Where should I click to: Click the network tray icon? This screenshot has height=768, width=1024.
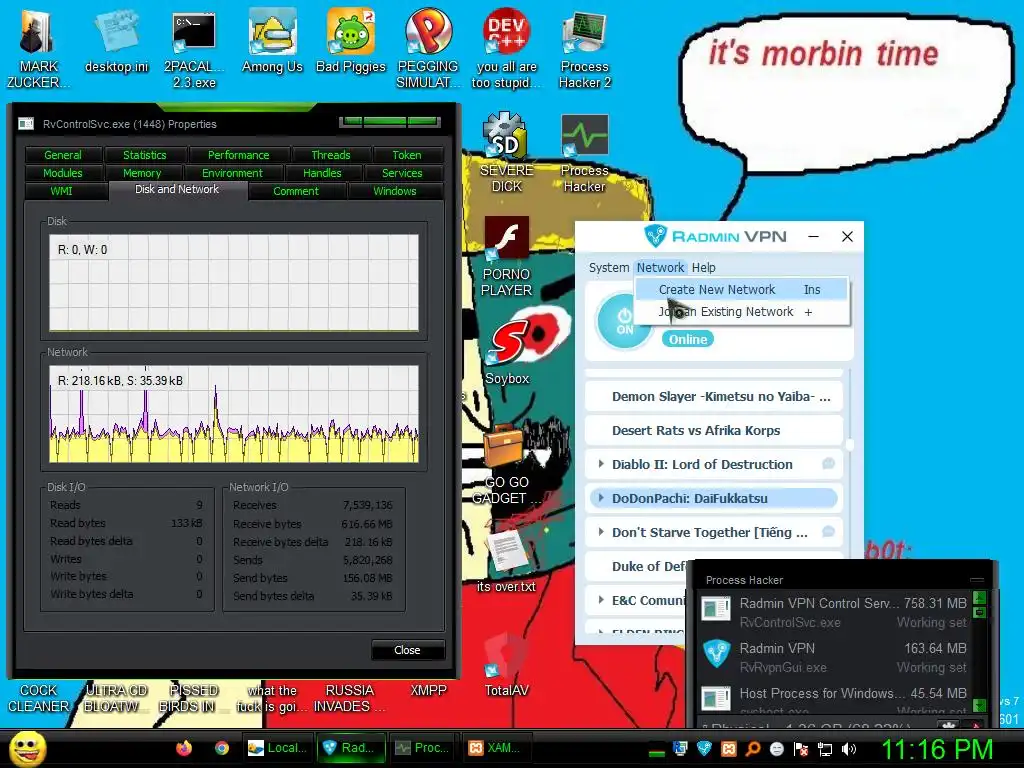tap(825, 749)
